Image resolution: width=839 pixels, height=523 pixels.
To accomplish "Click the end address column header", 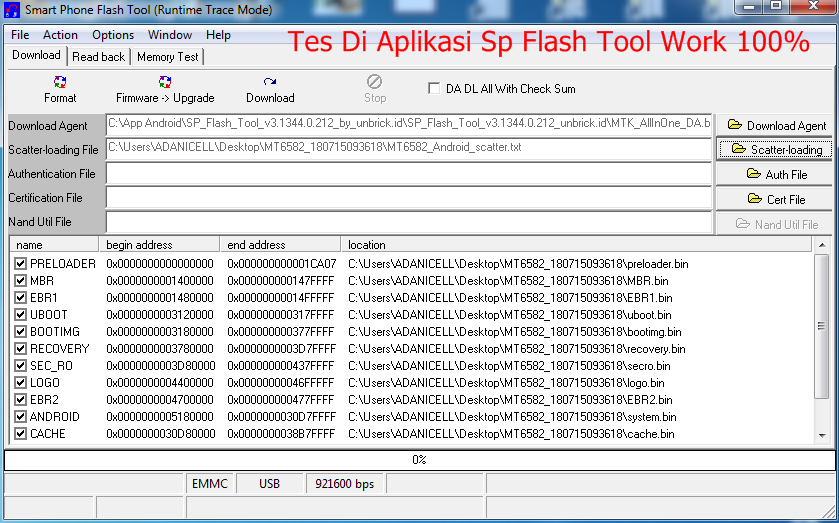I will click(280, 245).
